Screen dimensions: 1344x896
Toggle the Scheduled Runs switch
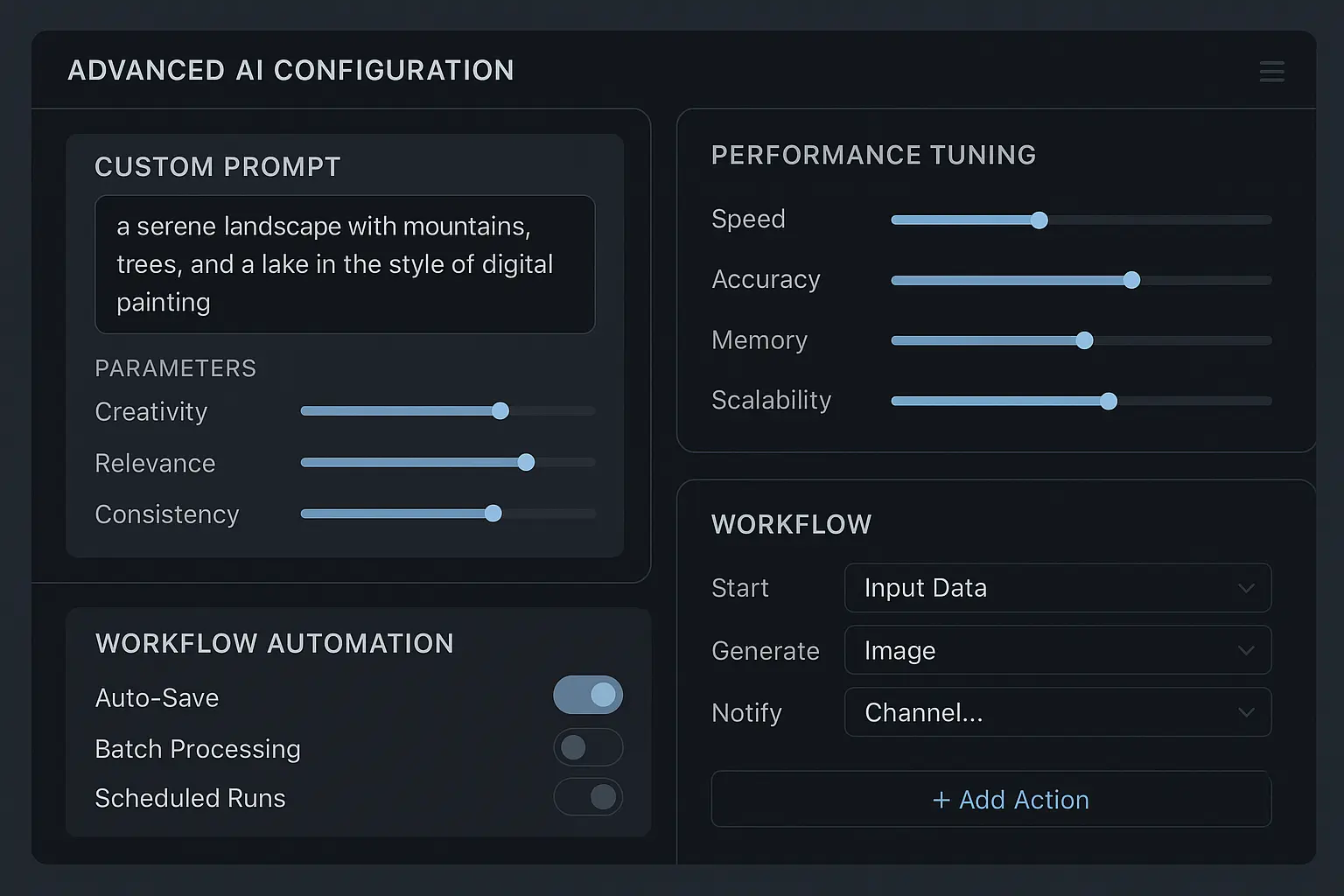pos(588,797)
